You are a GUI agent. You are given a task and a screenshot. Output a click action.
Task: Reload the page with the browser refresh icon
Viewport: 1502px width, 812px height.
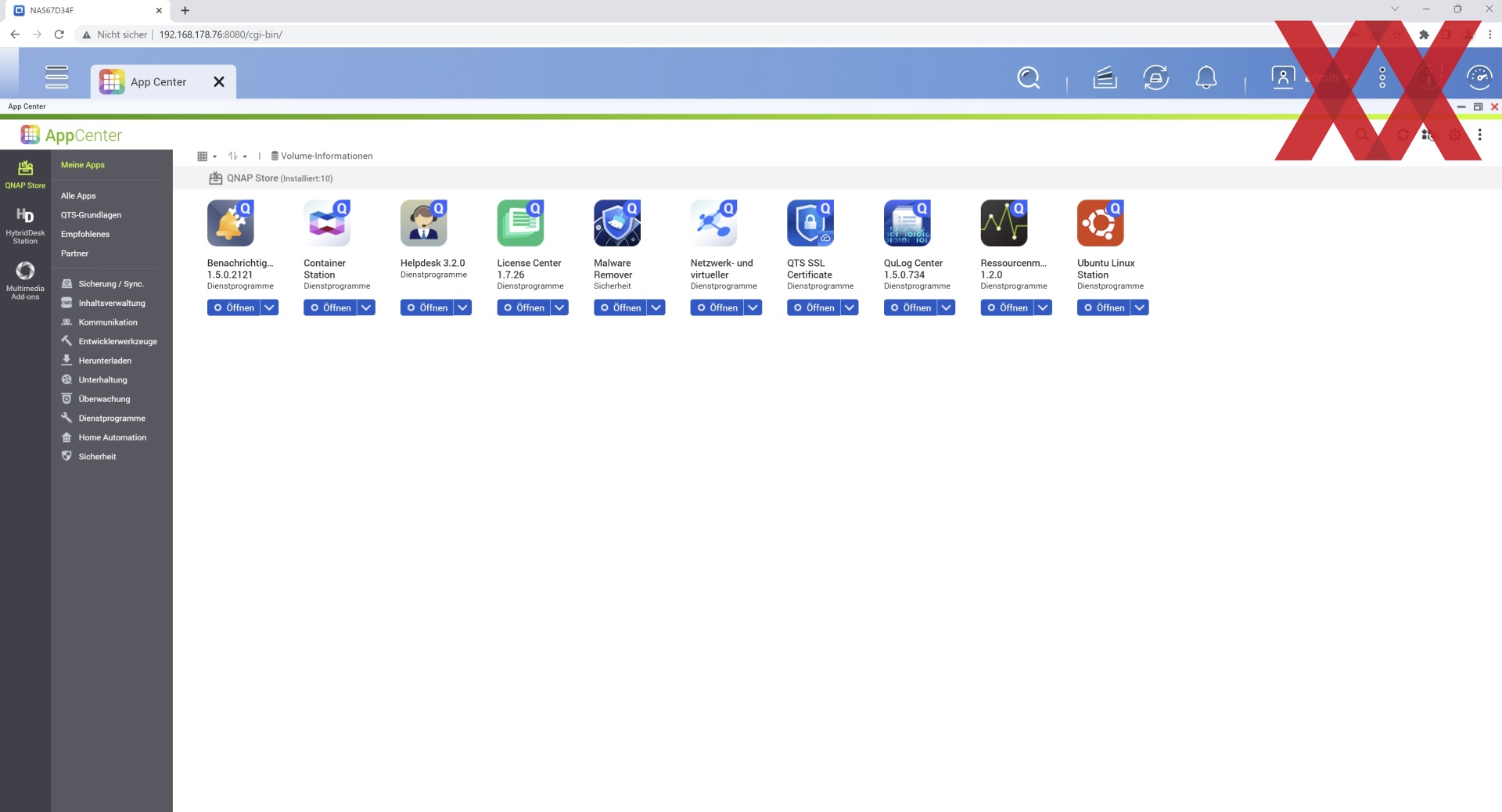click(59, 34)
